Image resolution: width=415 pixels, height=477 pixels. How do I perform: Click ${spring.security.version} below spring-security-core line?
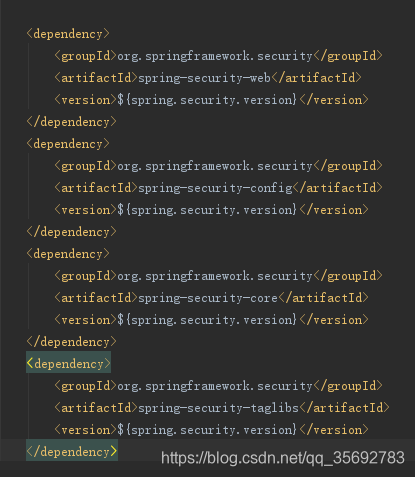[x=207, y=320]
